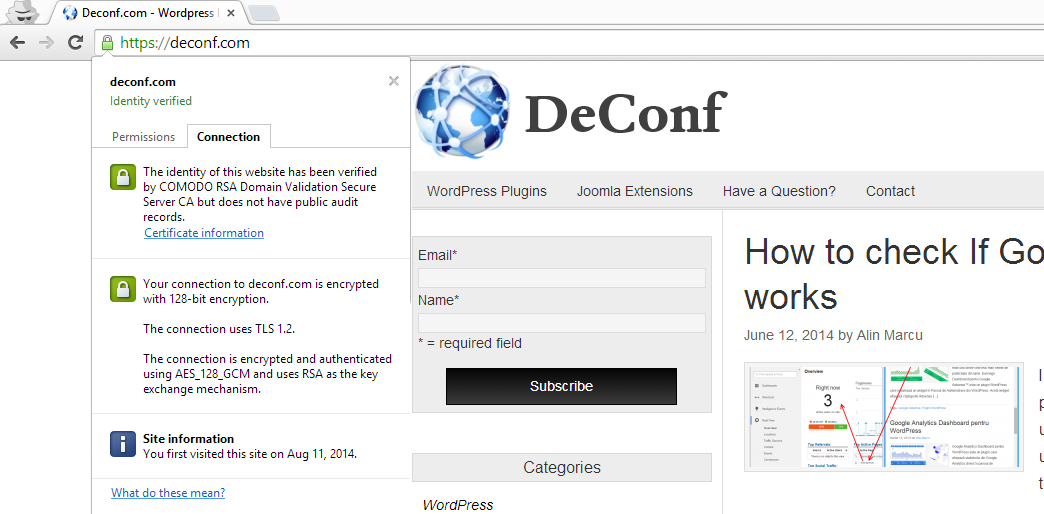Click the certificate identity lock icon
The height and width of the screenshot is (514, 1044).
[x=123, y=177]
